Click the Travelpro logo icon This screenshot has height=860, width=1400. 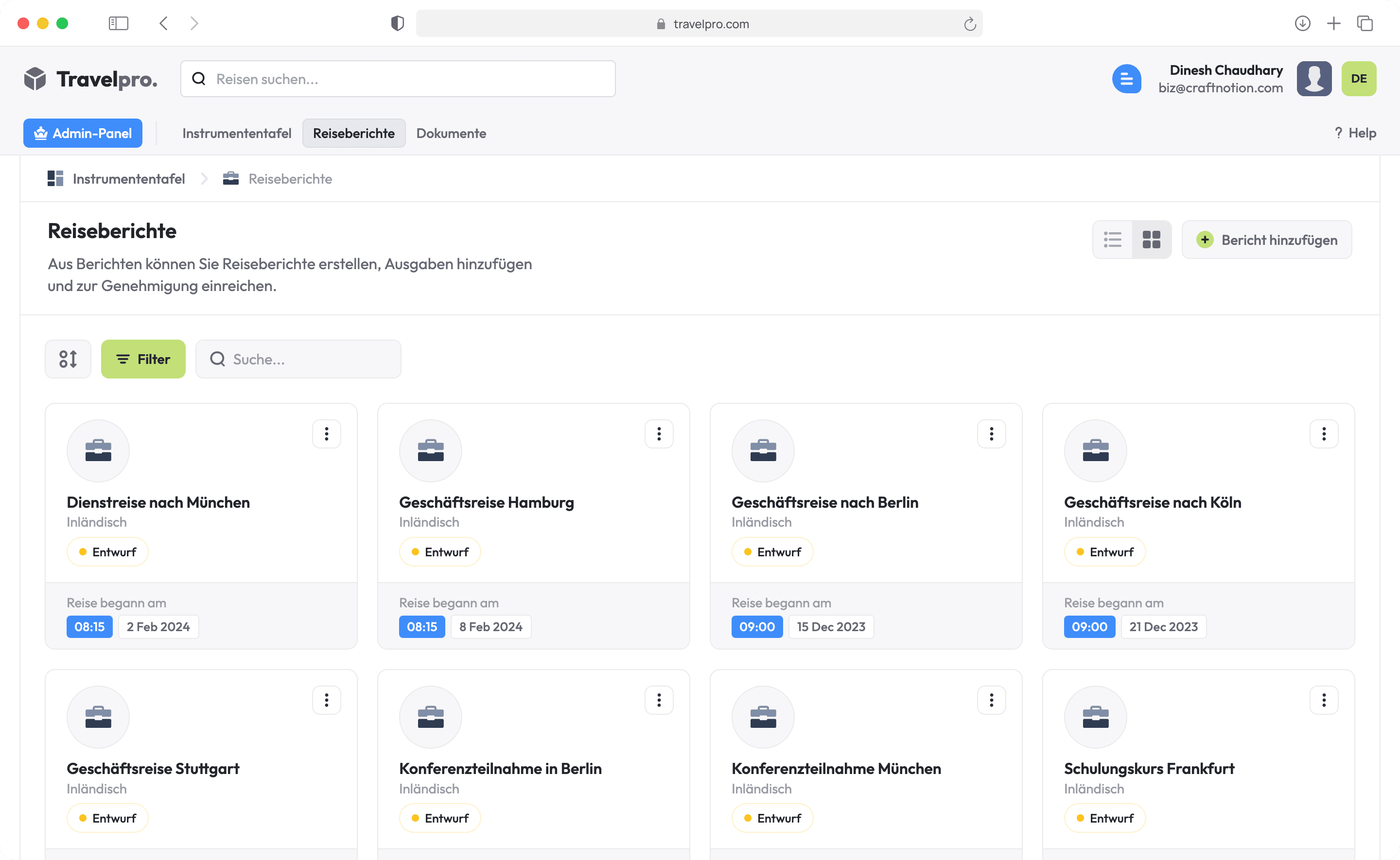coord(35,79)
